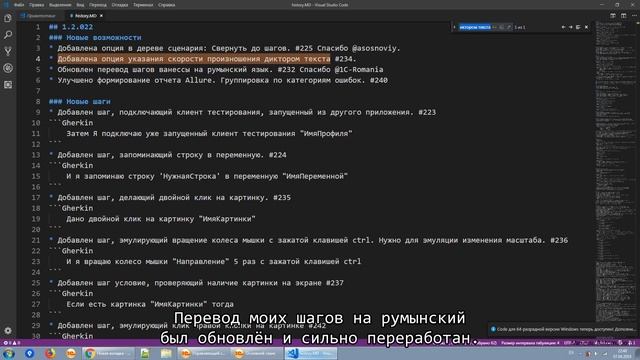Click line number 21 in gutter

click(36, 240)
